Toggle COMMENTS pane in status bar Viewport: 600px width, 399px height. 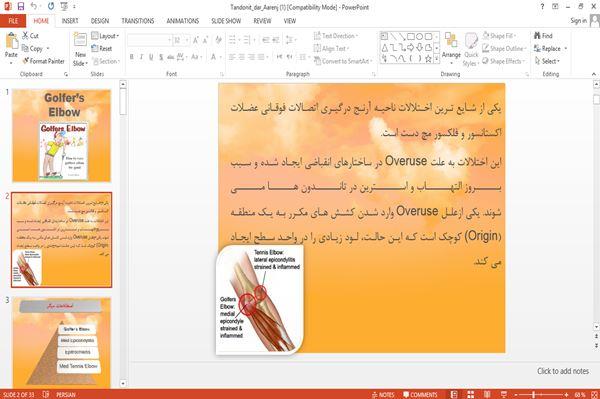420,394
